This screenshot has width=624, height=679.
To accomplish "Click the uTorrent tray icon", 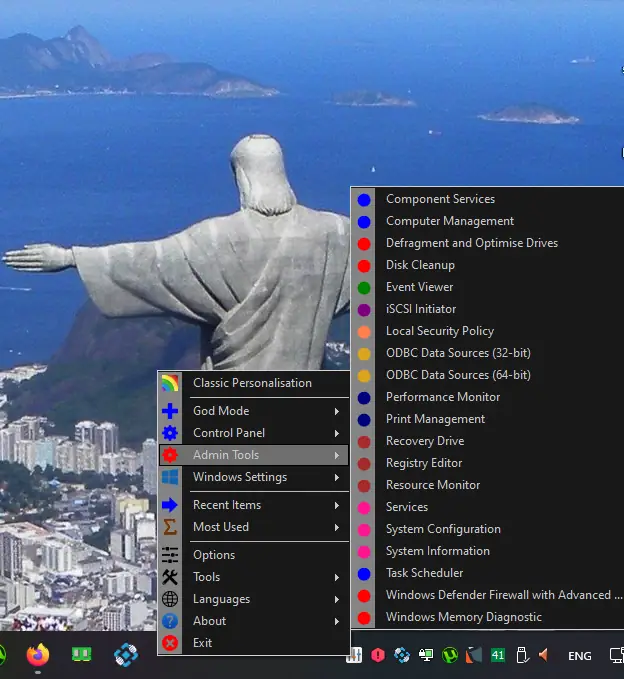I will pyautogui.click(x=450, y=655).
